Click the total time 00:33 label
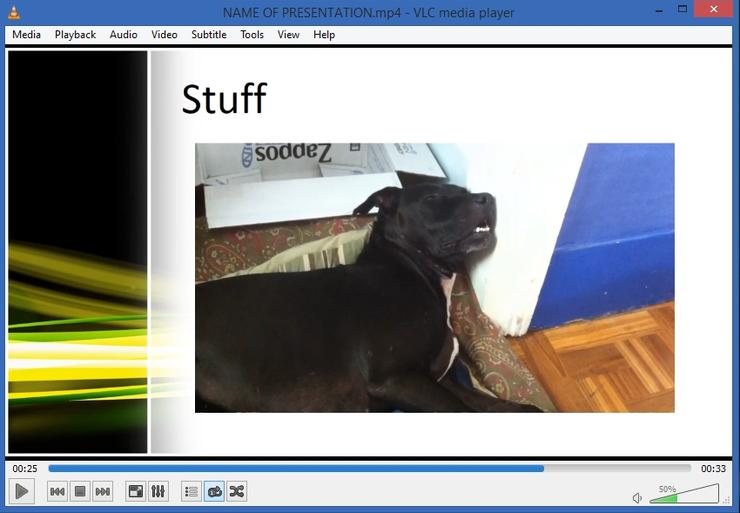 (x=713, y=469)
